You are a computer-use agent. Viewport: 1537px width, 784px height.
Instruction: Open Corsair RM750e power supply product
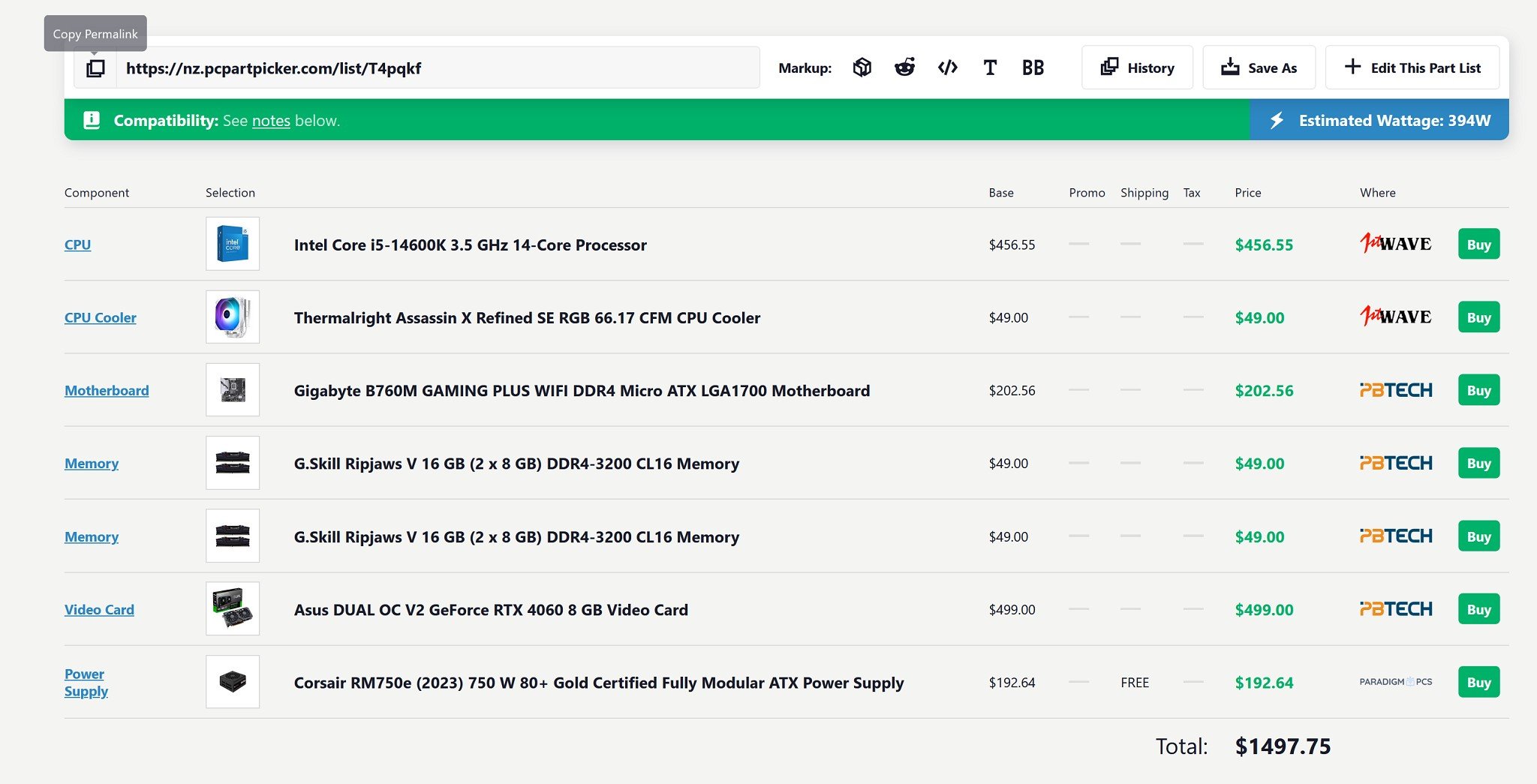pyautogui.click(x=599, y=683)
